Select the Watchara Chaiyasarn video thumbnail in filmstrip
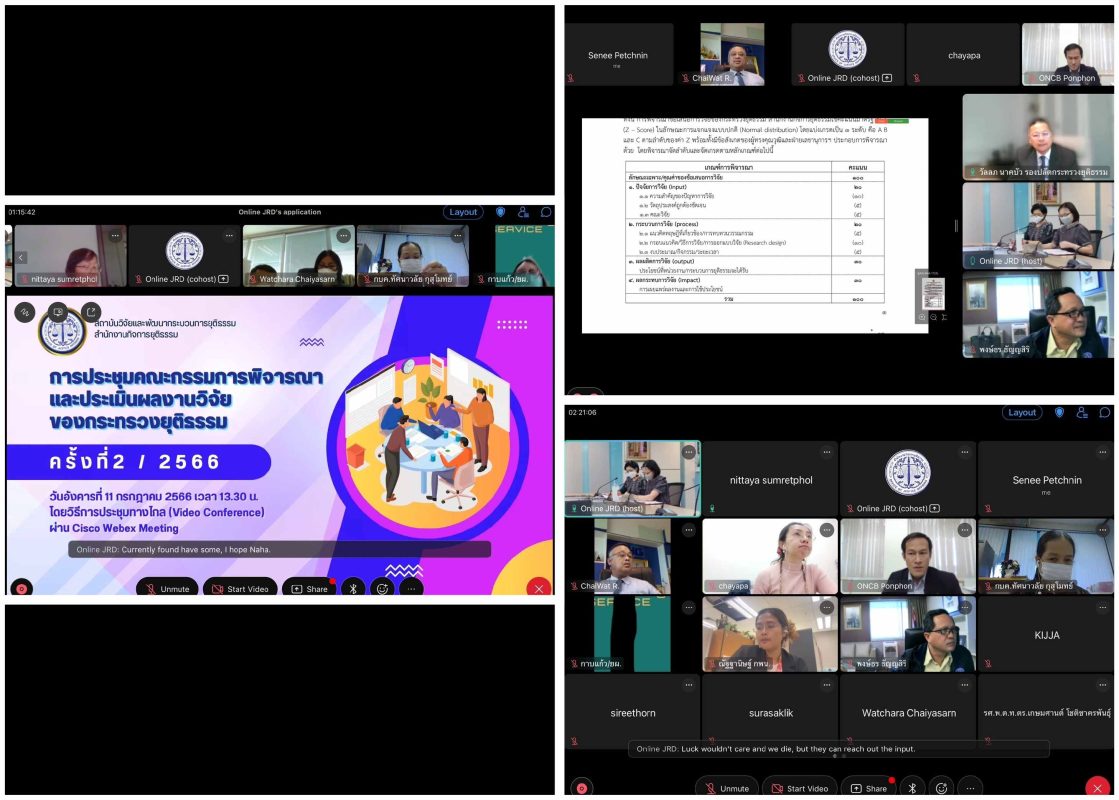This screenshot has width=1119, height=800. pyautogui.click(x=298, y=256)
